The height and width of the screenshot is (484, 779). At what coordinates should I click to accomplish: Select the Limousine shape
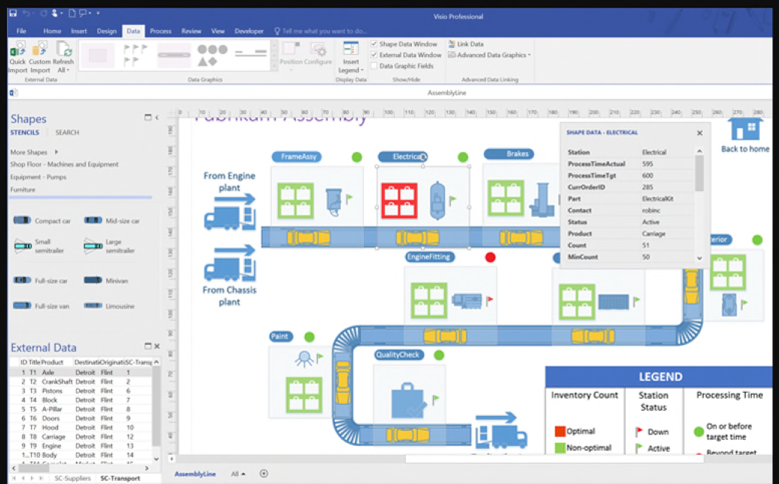point(93,306)
